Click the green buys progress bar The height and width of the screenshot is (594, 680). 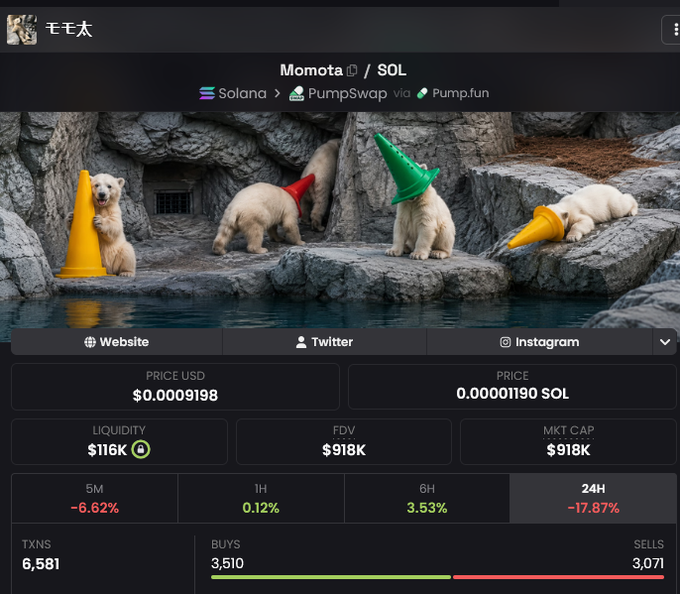pos(331,577)
